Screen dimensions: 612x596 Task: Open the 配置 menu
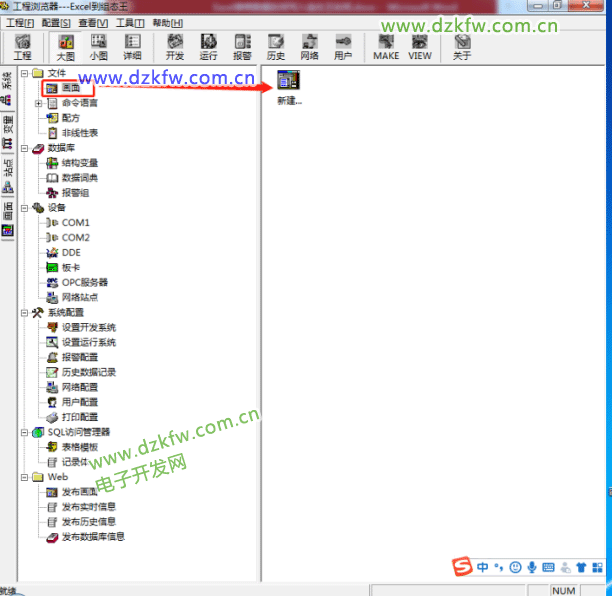point(56,23)
